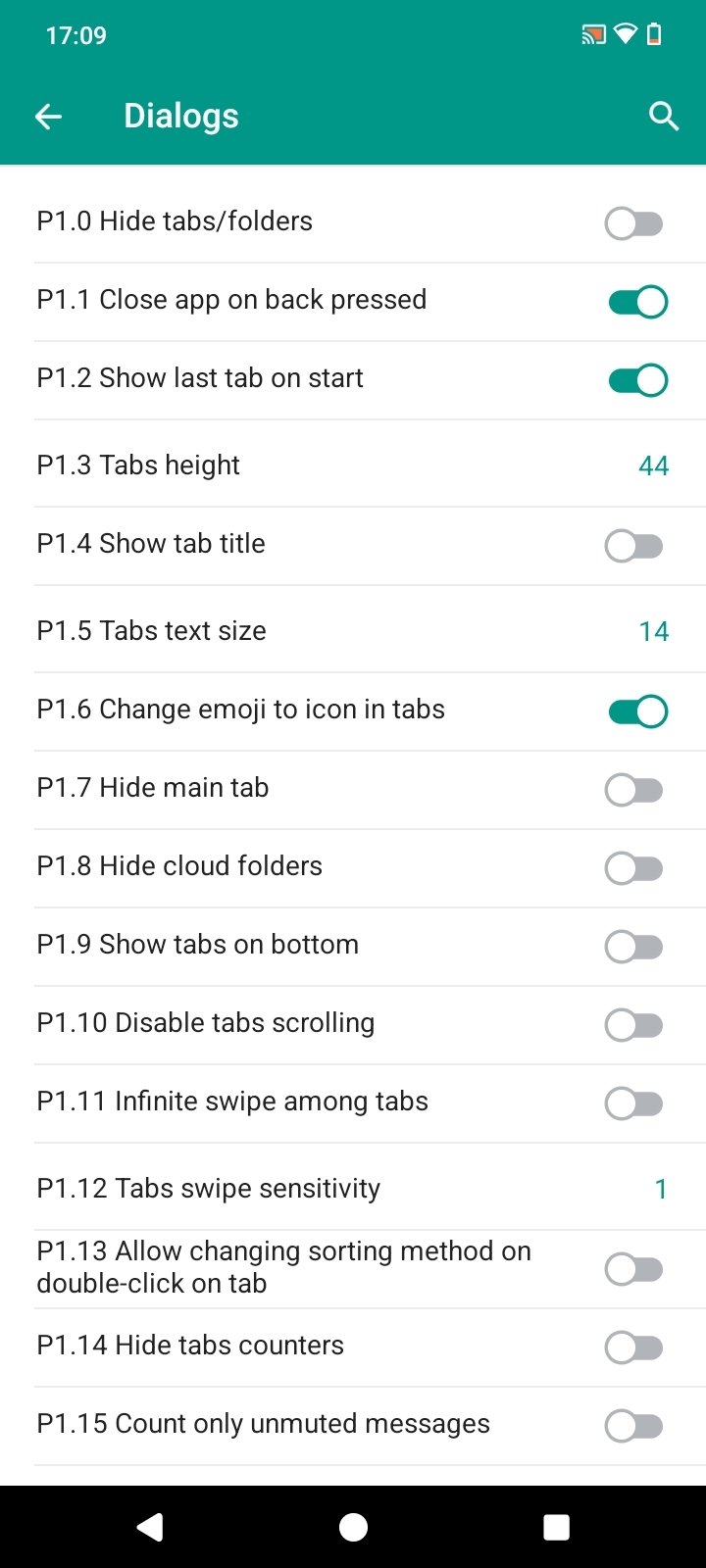The height and width of the screenshot is (1568, 706).
Task: Toggle Change emoji to icon in tabs
Action: 637,711
